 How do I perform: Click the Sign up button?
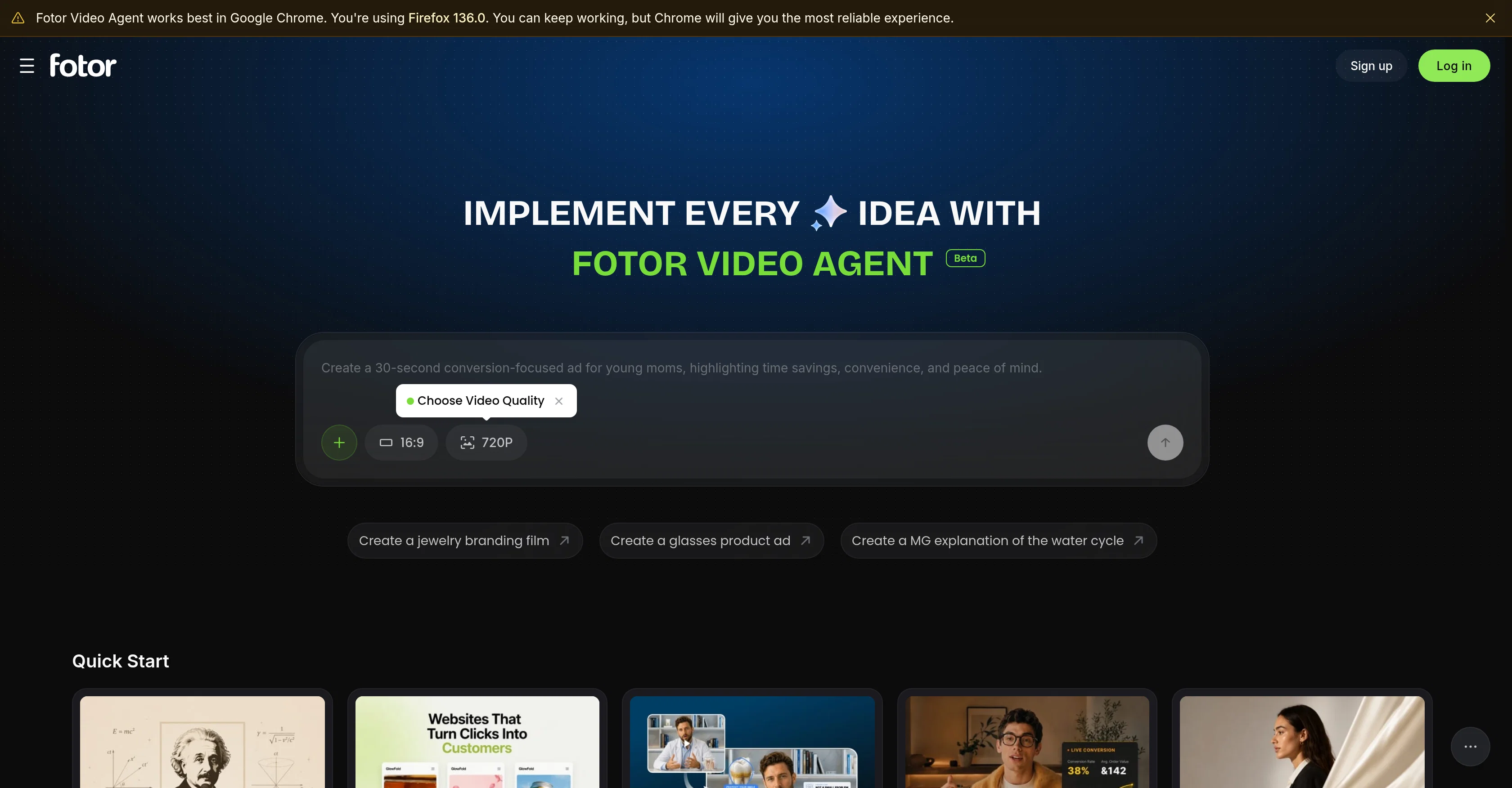(1371, 66)
